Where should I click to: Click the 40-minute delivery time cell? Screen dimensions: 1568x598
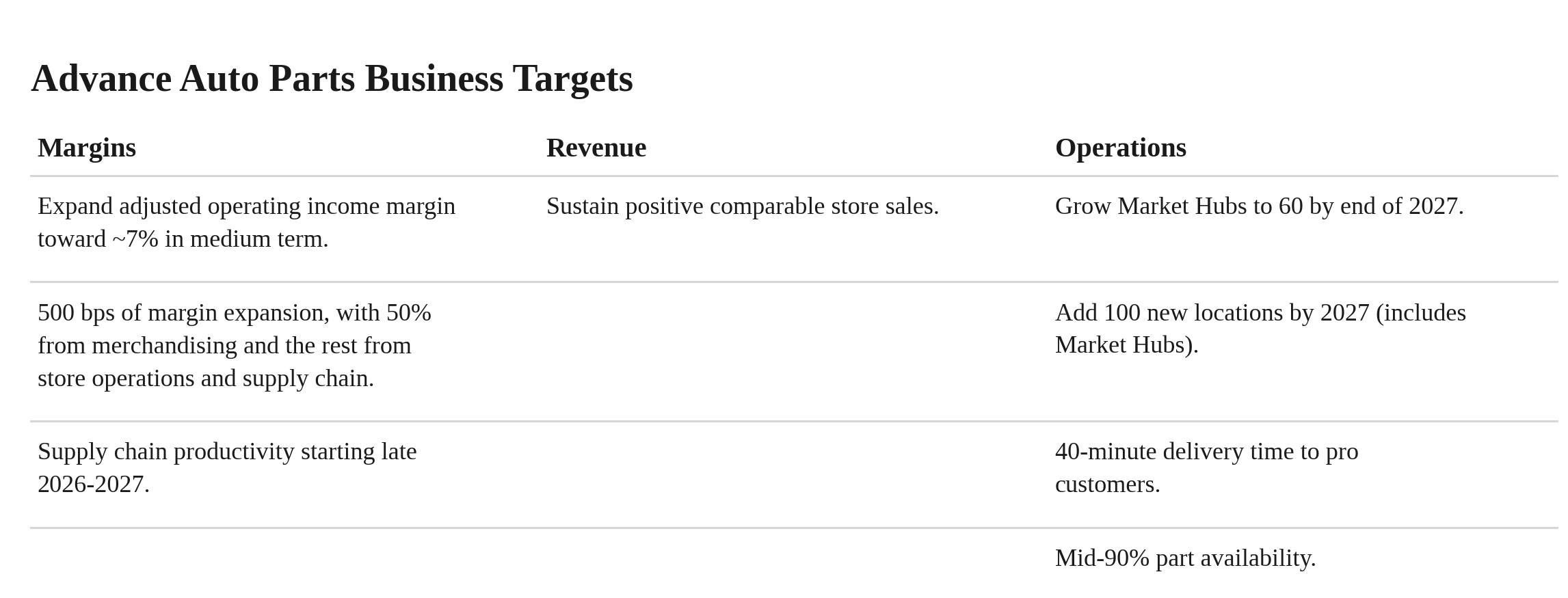pyautogui.click(x=1303, y=475)
